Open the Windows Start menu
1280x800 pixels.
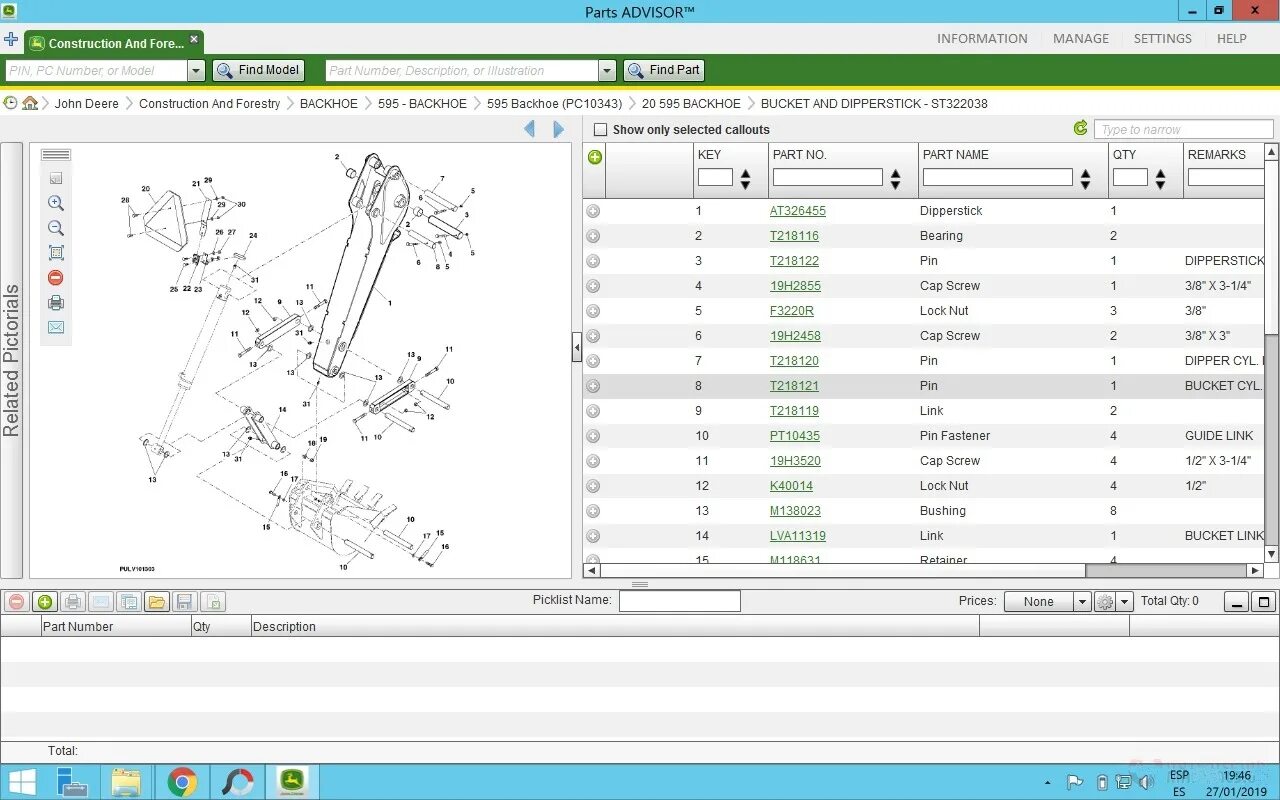tap(22, 782)
